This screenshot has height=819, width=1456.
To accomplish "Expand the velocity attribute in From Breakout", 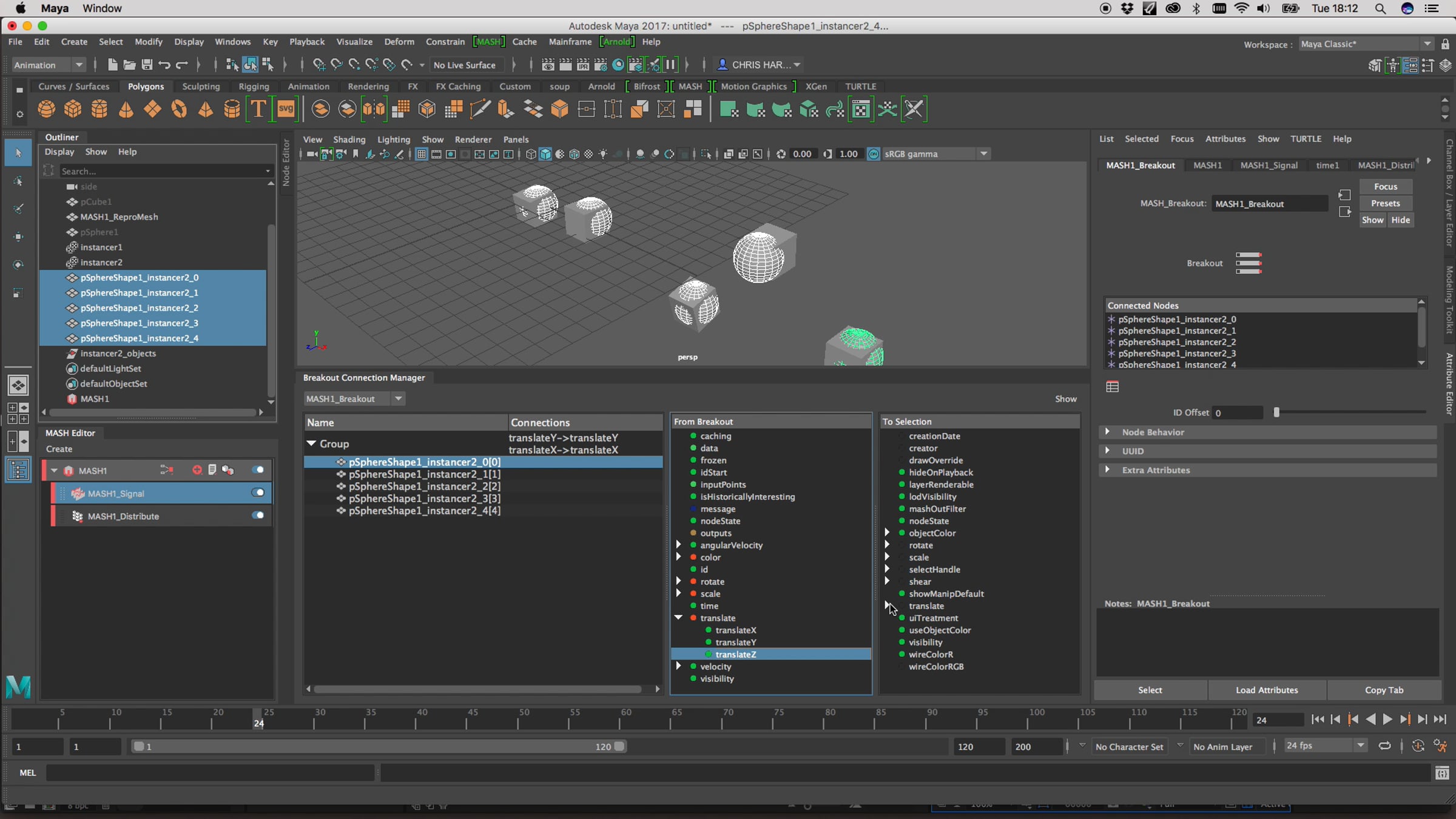I will [678, 666].
